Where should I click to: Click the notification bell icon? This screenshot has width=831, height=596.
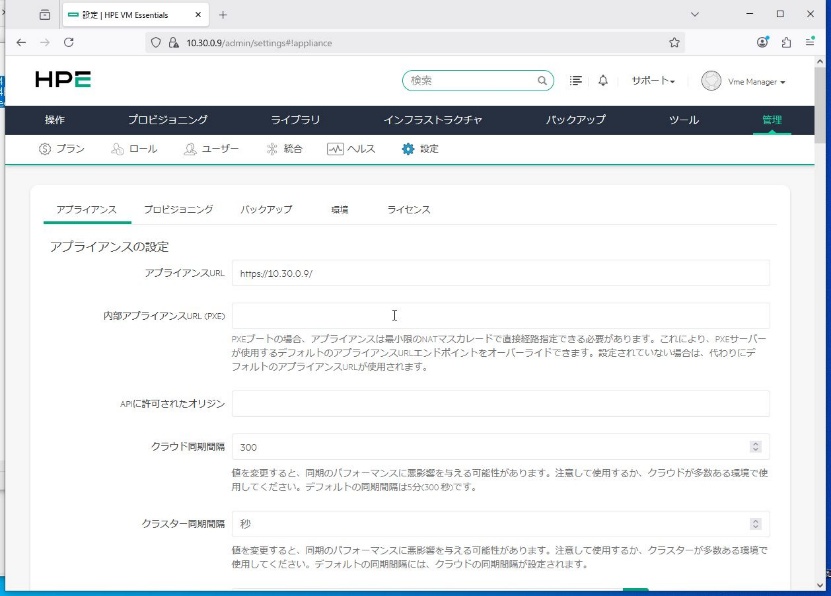click(603, 81)
